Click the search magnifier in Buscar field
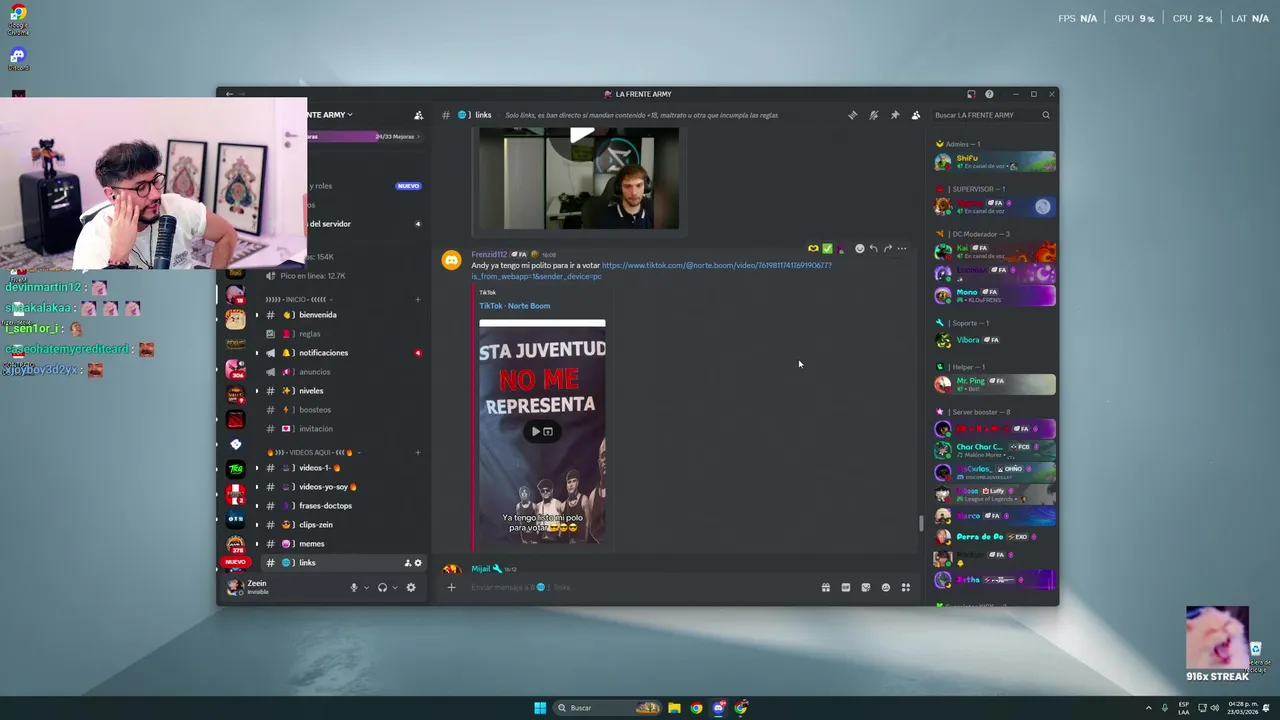This screenshot has width=1280, height=720. point(1046,115)
